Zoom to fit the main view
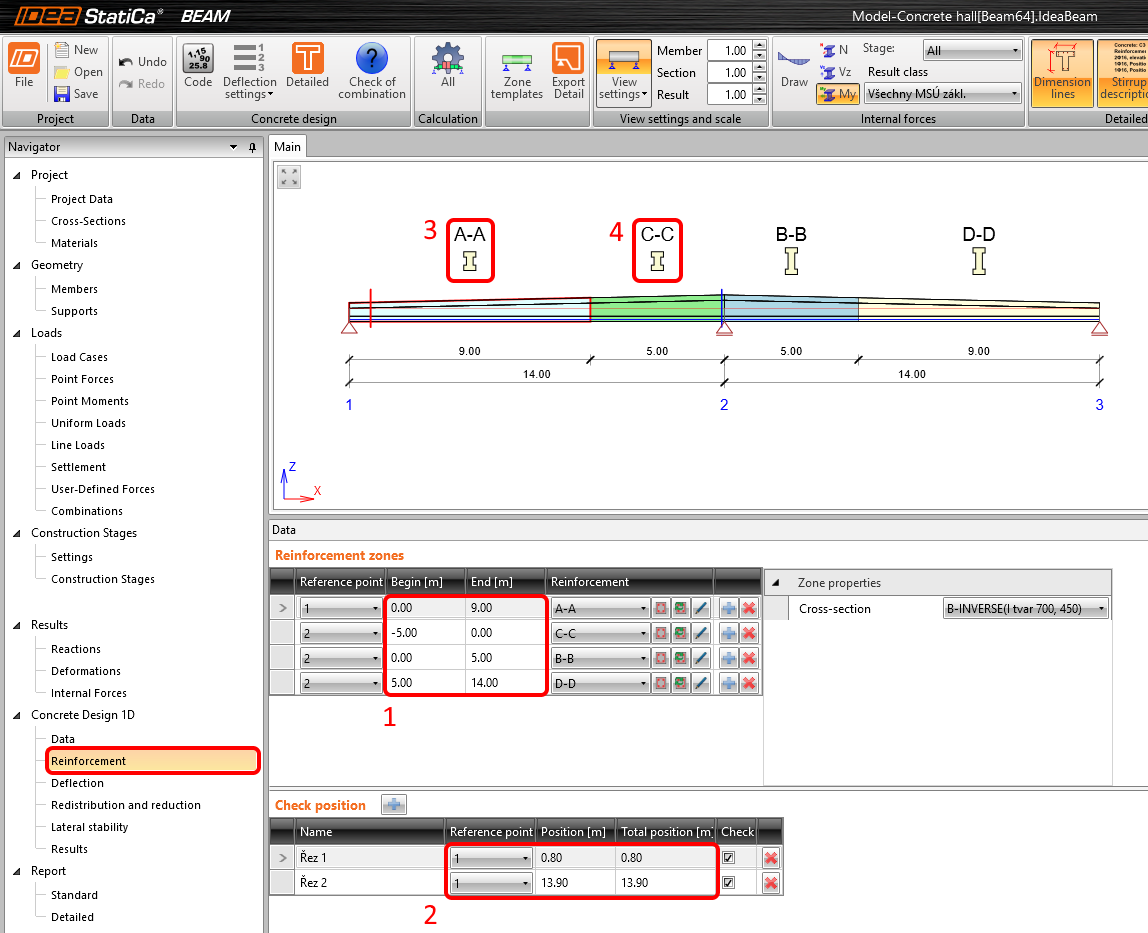Screen dimensions: 1148x933 pos(289,176)
